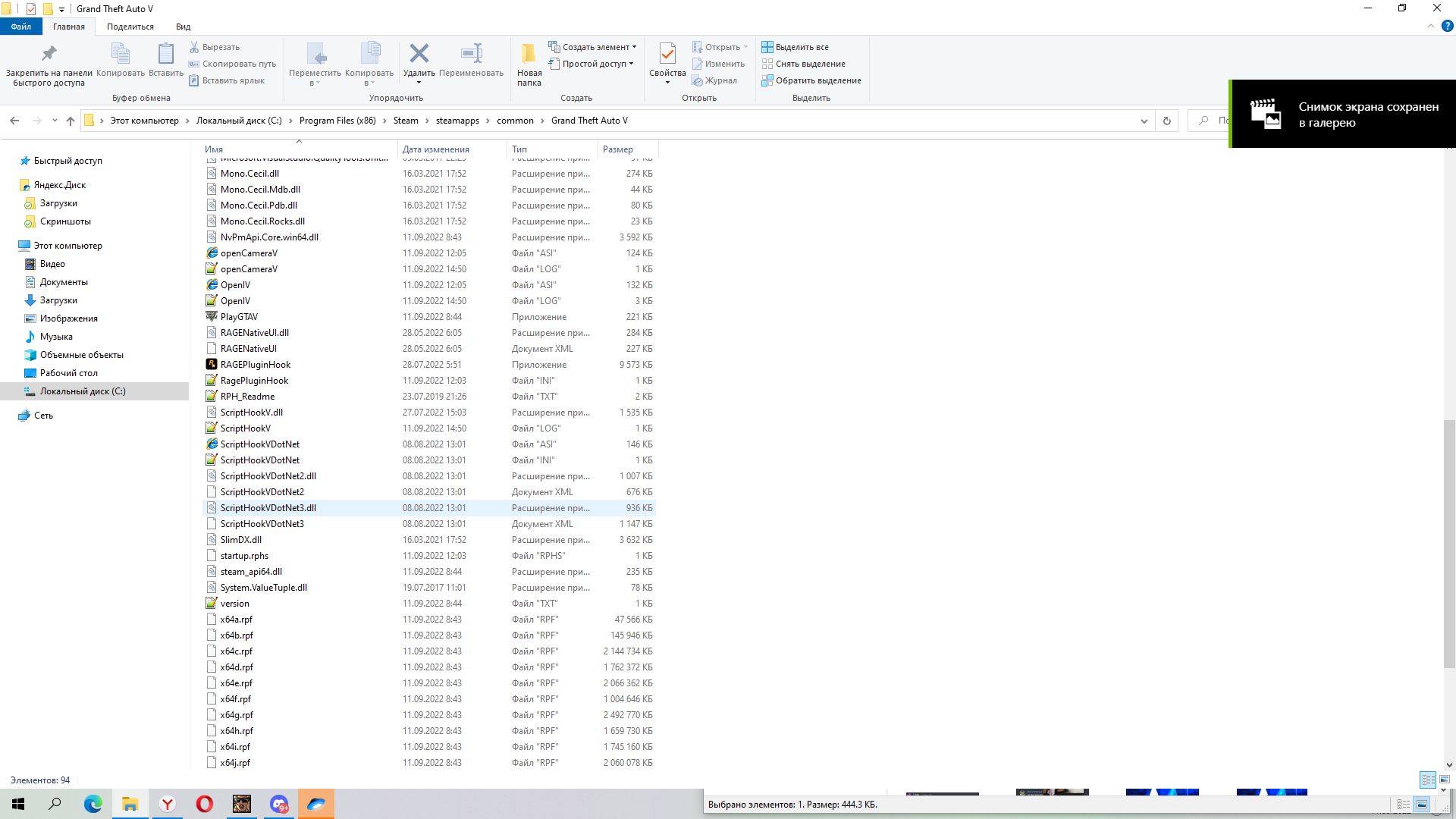
Task: Click the Delete (Удалить) ribbon icon
Action: coord(419,55)
